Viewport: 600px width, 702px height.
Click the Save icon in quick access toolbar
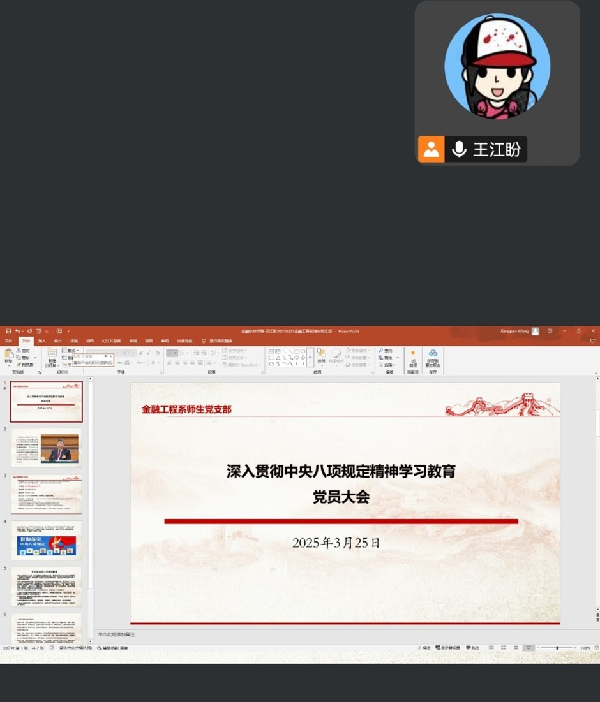tap(6, 331)
